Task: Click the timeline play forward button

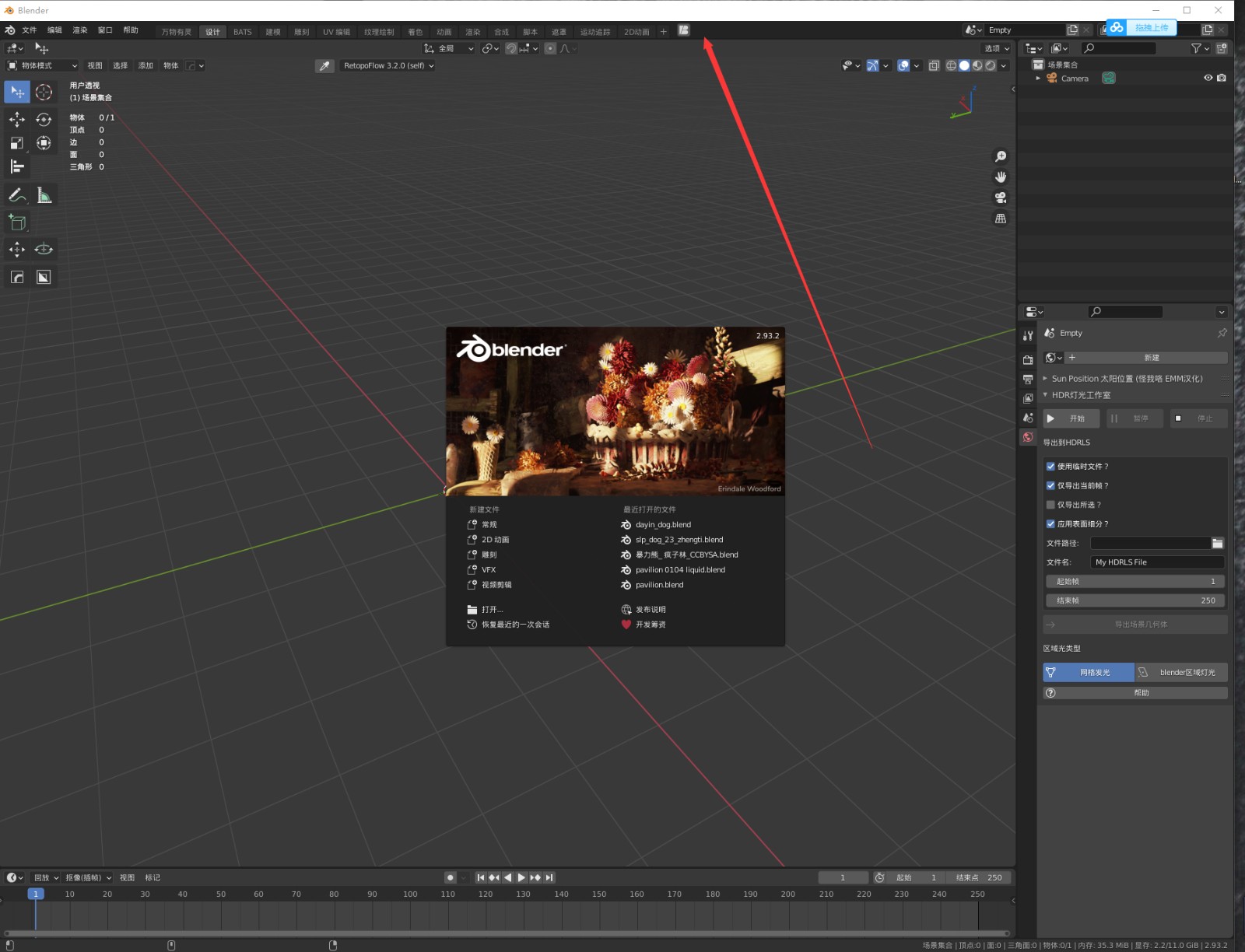Action: (x=521, y=877)
